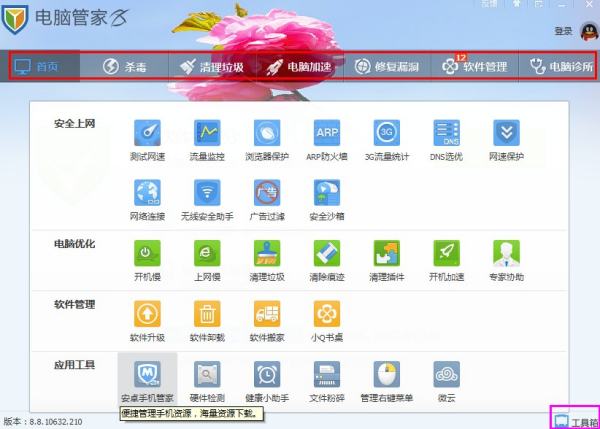Image resolution: width=600 pixels, height=429 pixels.
Task: Open 清除痕迹 trace cleaner
Action: coord(327,261)
